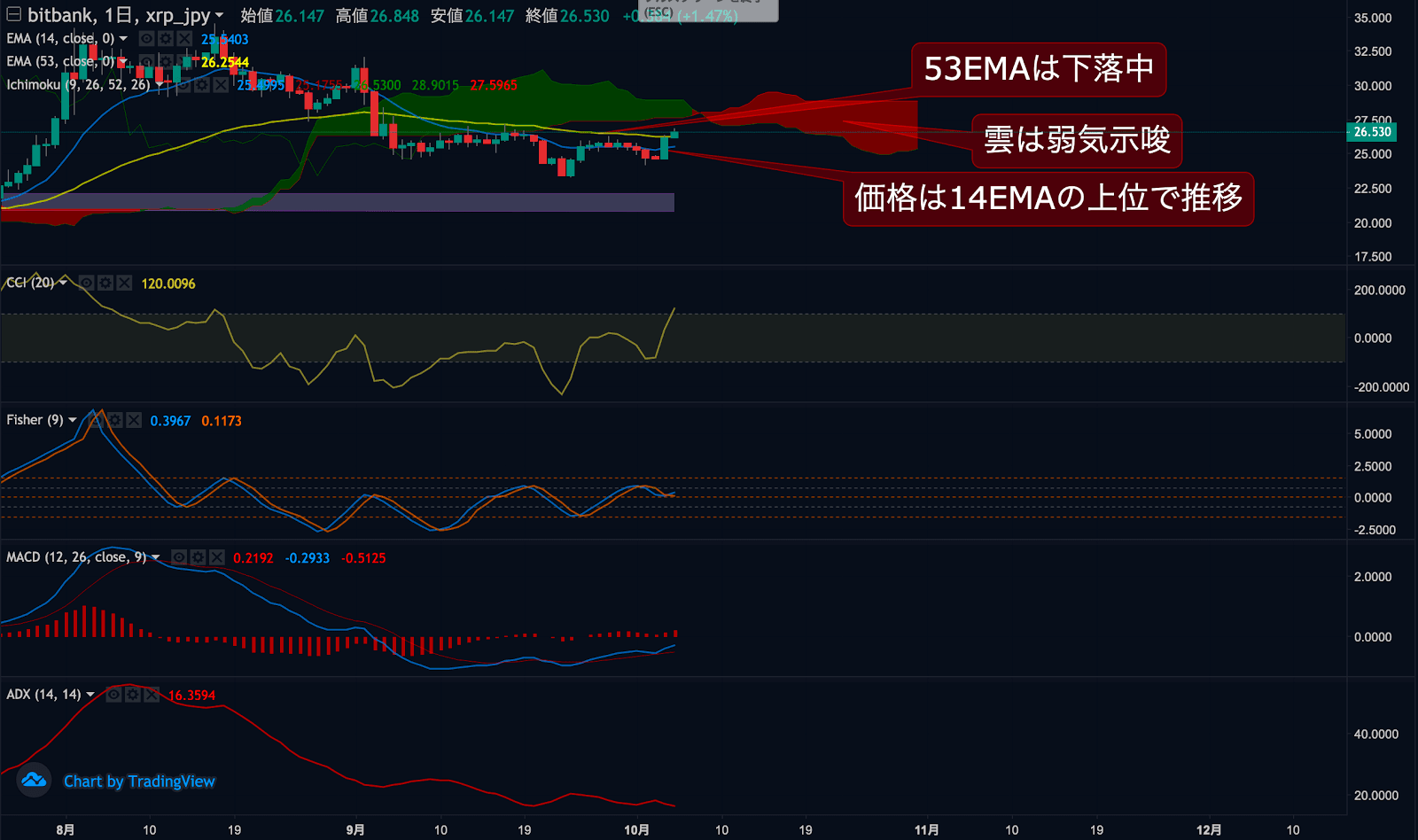Image resolution: width=1418 pixels, height=840 pixels.
Task: Open the Fisher (9) dropdown arrow
Action: [x=73, y=420]
